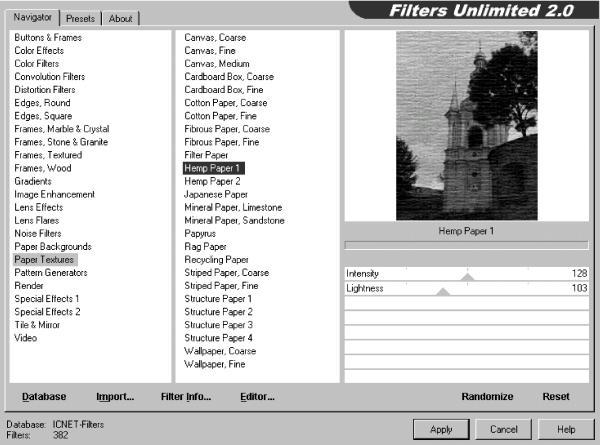Launch the filter Editor...
600x445 pixels.
[x=257, y=397]
